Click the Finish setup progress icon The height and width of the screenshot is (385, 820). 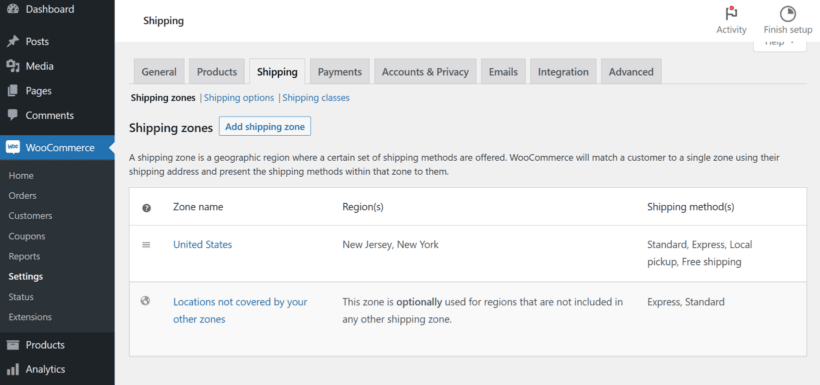(788, 14)
